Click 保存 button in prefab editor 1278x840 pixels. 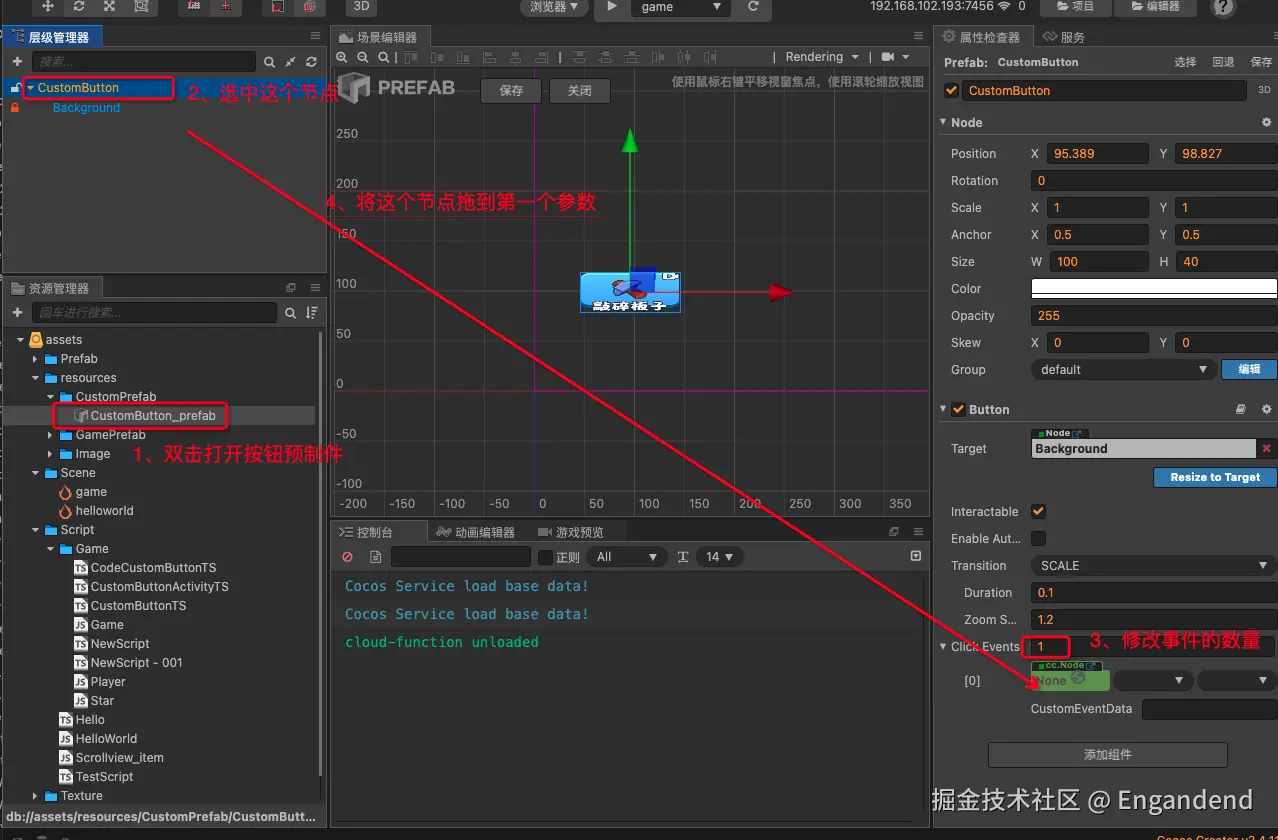[x=511, y=90]
